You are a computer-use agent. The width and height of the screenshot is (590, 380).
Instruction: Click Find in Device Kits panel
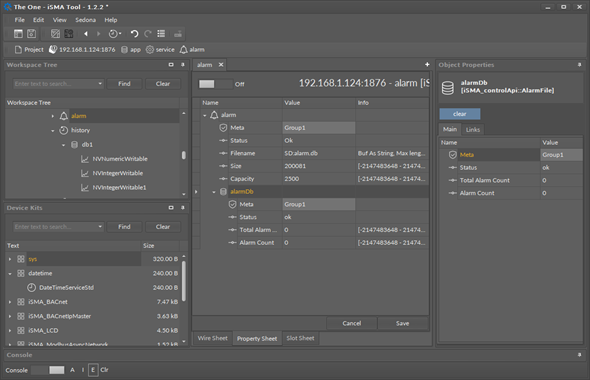124,226
